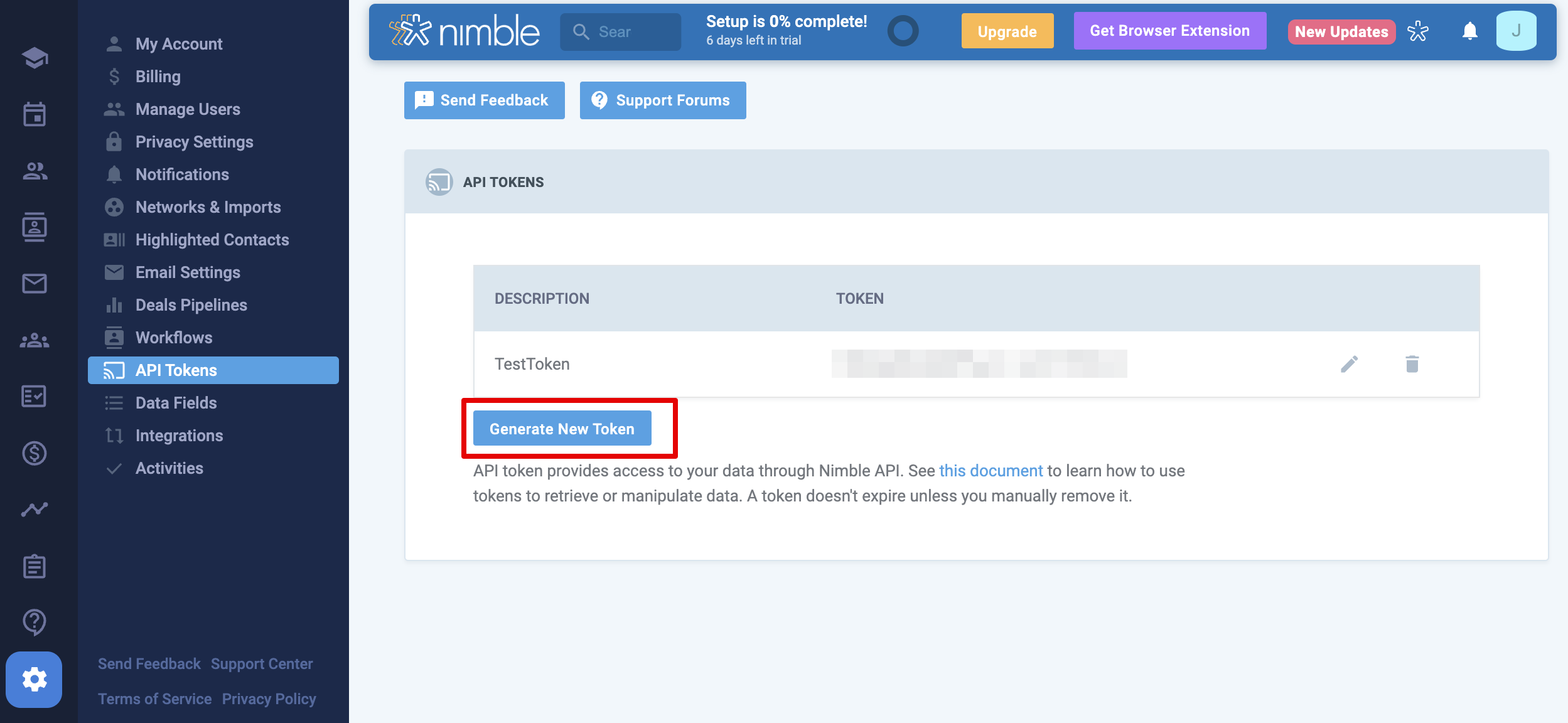Open the trend line reports icon

(x=34, y=509)
